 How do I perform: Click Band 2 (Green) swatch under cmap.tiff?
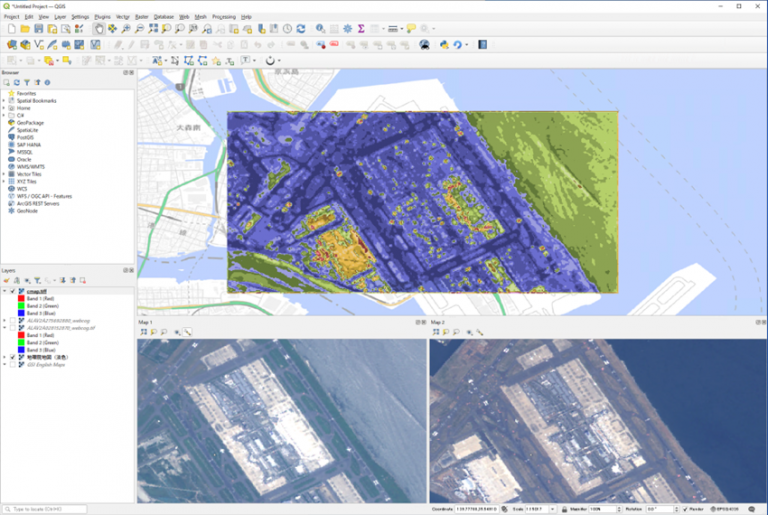click(x=21, y=306)
